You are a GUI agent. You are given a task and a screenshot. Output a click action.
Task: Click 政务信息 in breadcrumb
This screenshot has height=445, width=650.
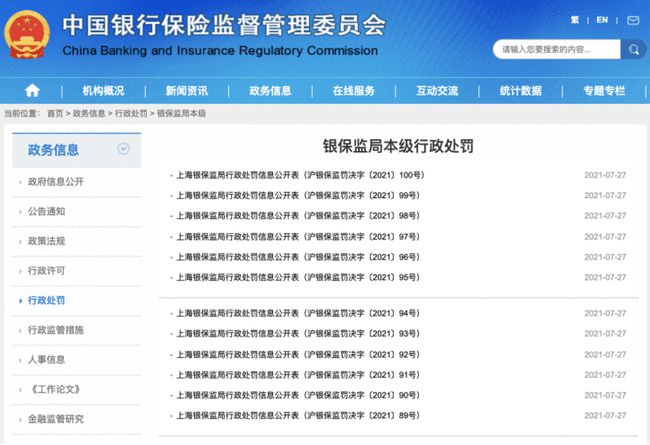pos(89,114)
